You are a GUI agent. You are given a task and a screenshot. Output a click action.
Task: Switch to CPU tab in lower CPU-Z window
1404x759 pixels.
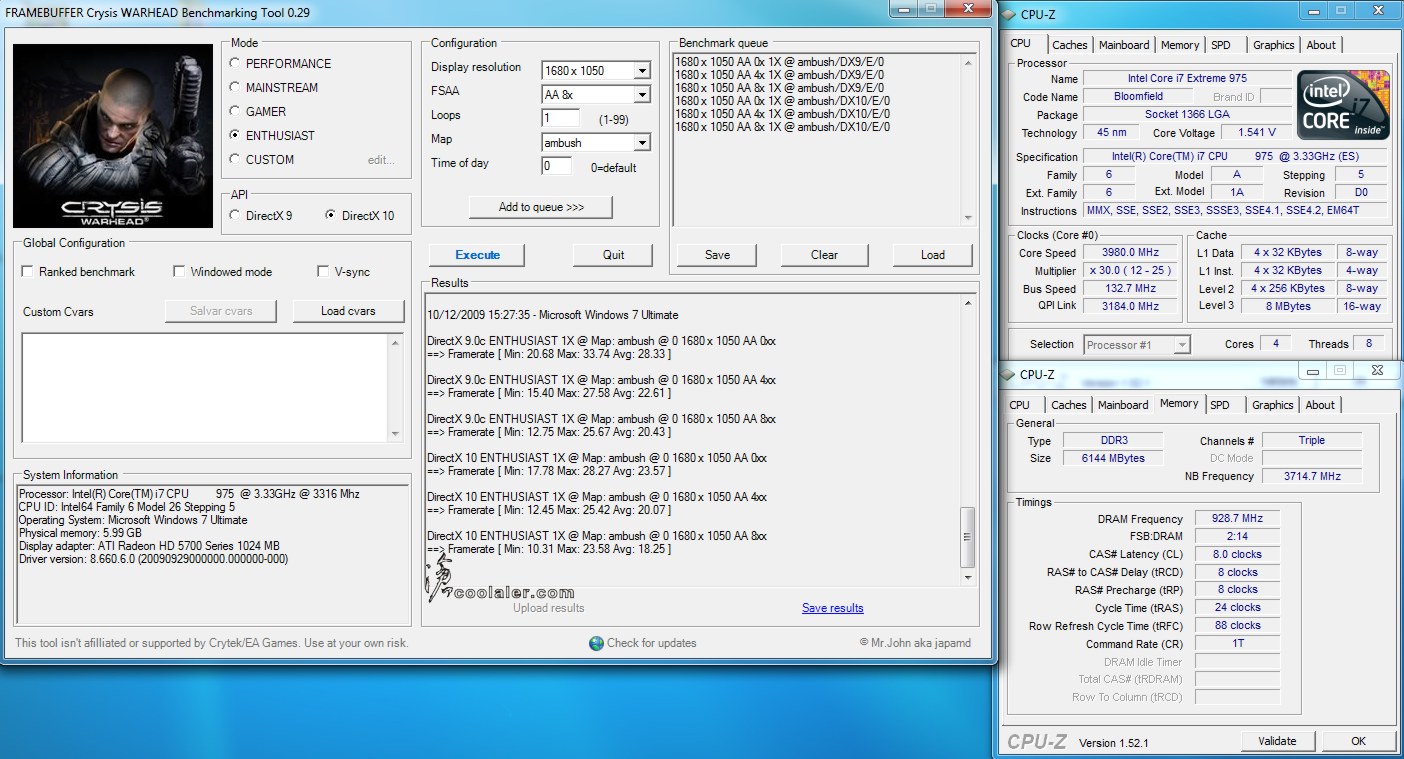[x=1020, y=405]
